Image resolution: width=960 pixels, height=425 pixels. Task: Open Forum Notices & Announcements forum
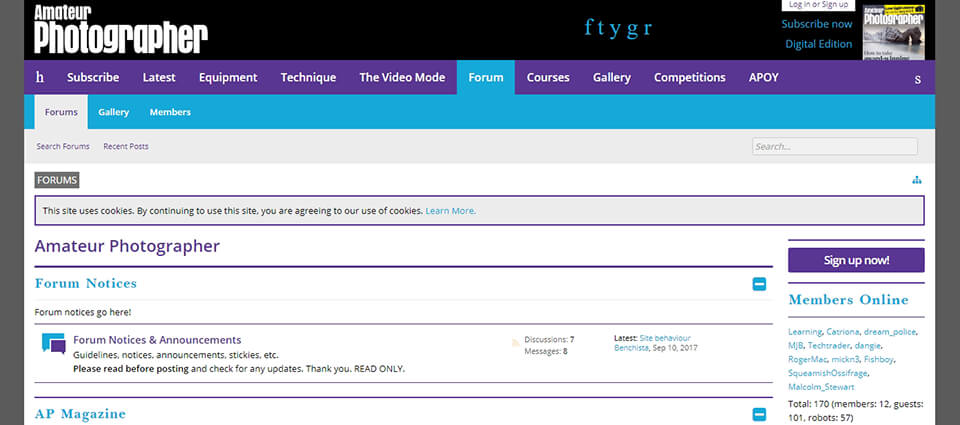(157, 340)
